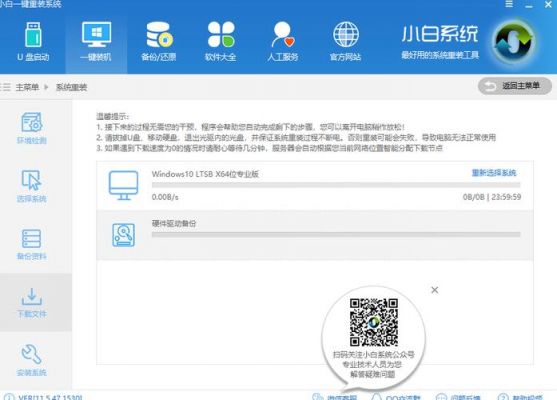The image size is (557, 400).
Task: Close the 小白一键重装系统 window
Action: (548, 5)
